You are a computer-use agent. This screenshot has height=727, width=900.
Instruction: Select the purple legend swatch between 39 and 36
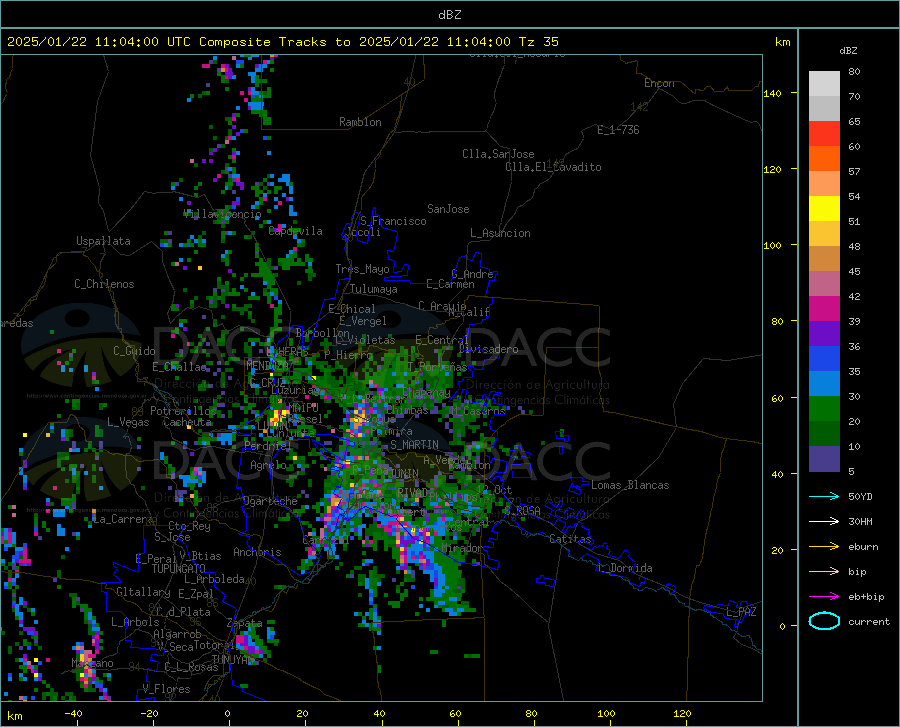[824, 334]
